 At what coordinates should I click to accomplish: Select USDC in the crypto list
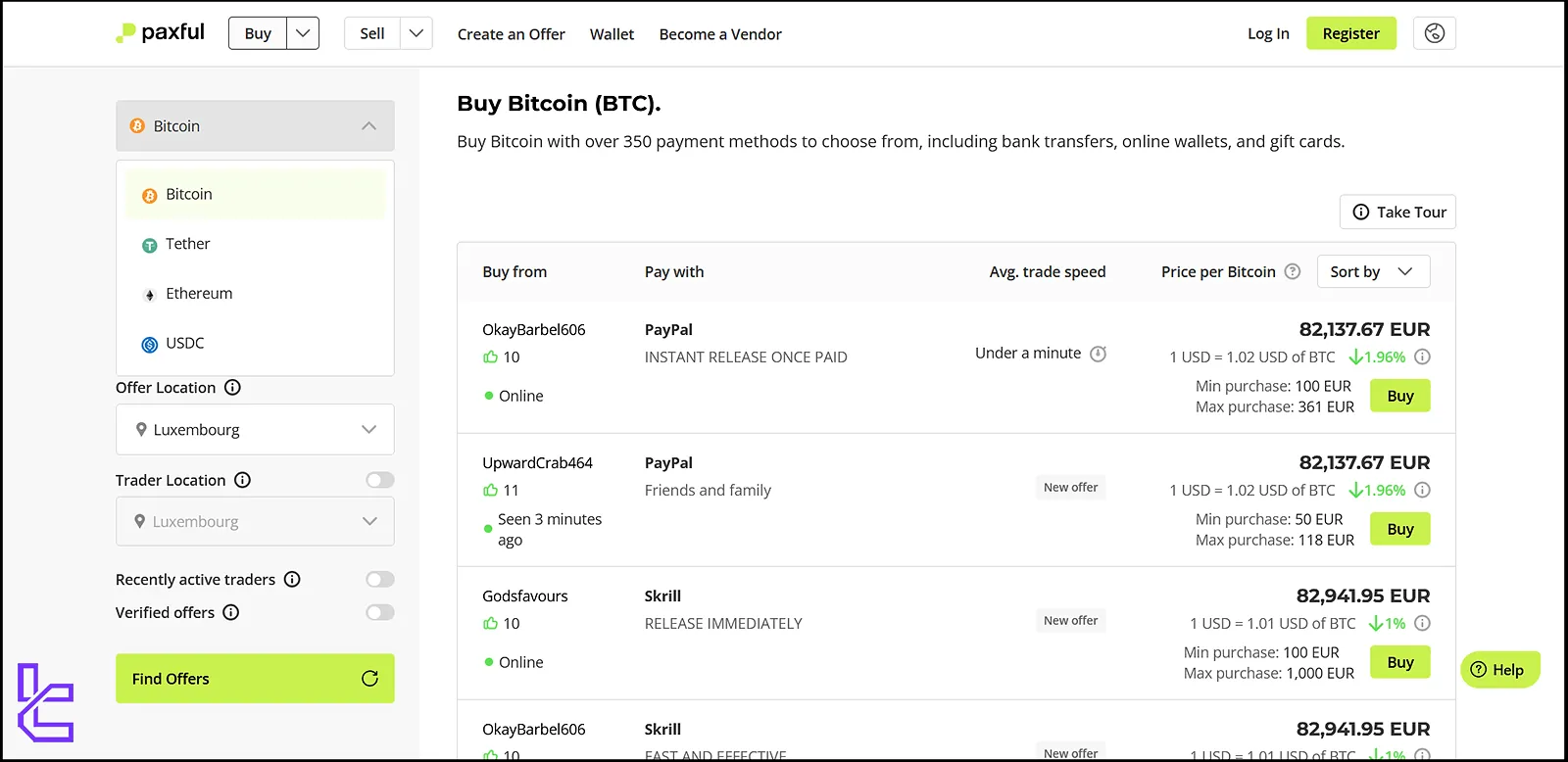[x=255, y=343]
